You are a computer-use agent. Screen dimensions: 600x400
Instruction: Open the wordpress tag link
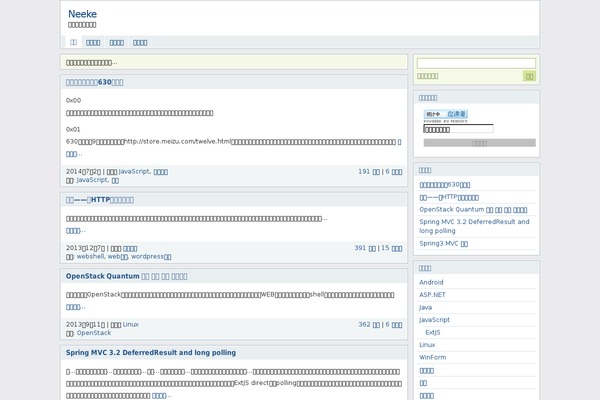(151, 256)
